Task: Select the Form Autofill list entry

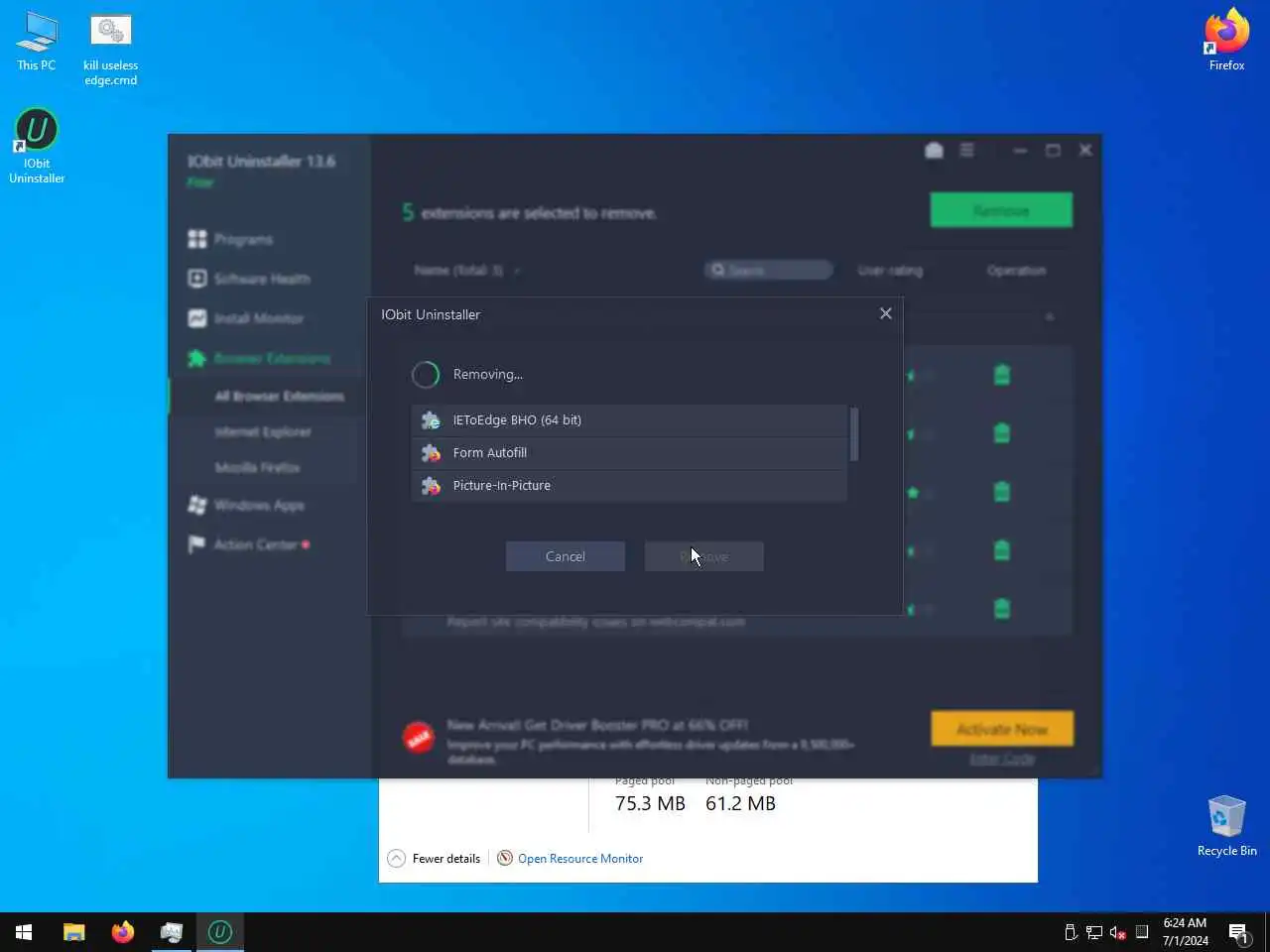Action: pyautogui.click(x=629, y=453)
